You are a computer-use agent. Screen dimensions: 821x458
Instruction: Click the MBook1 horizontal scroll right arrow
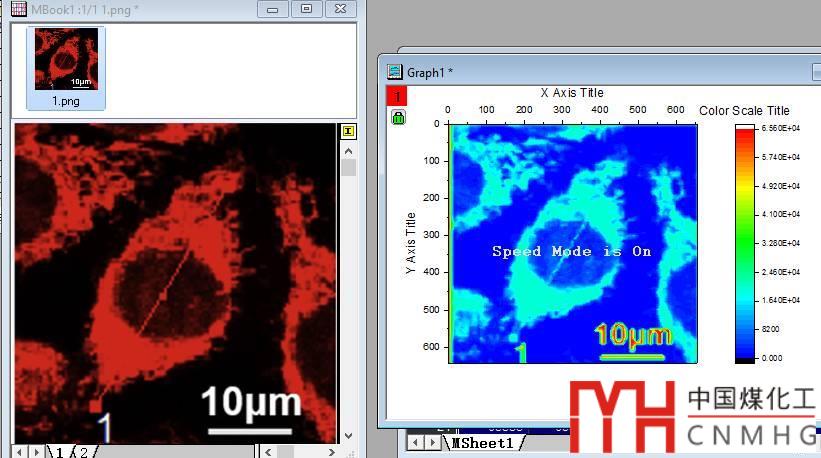point(331,451)
